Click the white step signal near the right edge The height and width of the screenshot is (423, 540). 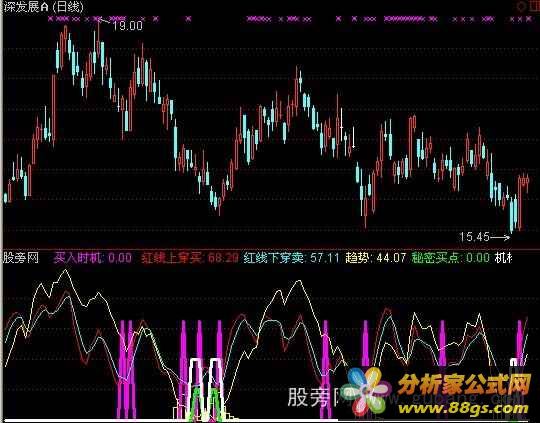tap(514, 362)
